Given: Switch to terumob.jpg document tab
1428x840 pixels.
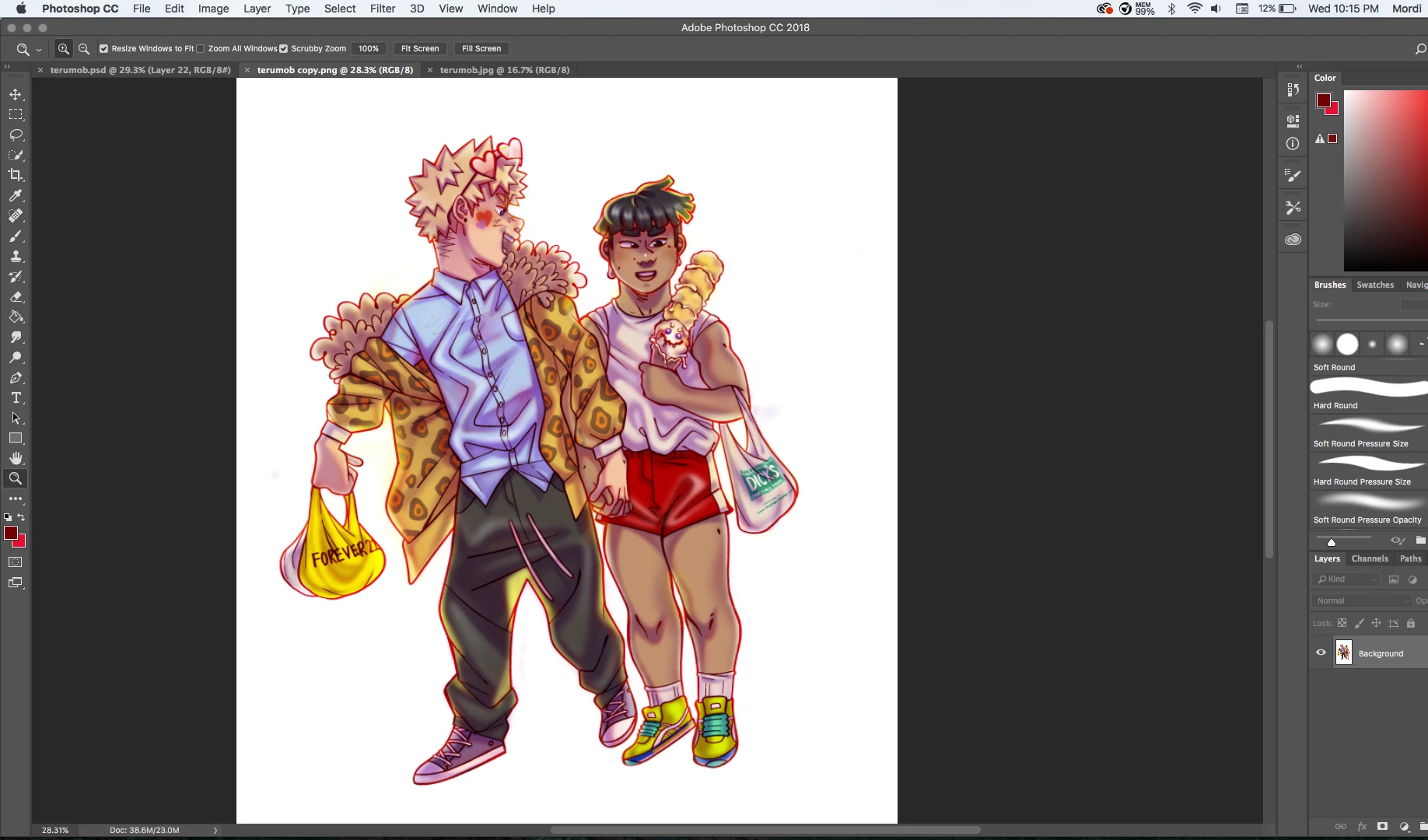Looking at the screenshot, I should 505,70.
